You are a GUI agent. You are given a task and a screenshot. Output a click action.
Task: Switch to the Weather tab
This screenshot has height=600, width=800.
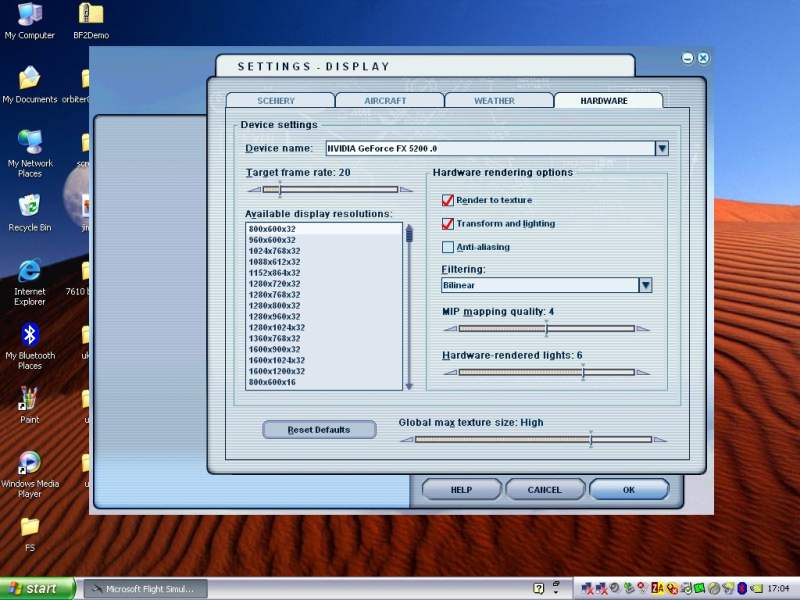(x=494, y=101)
